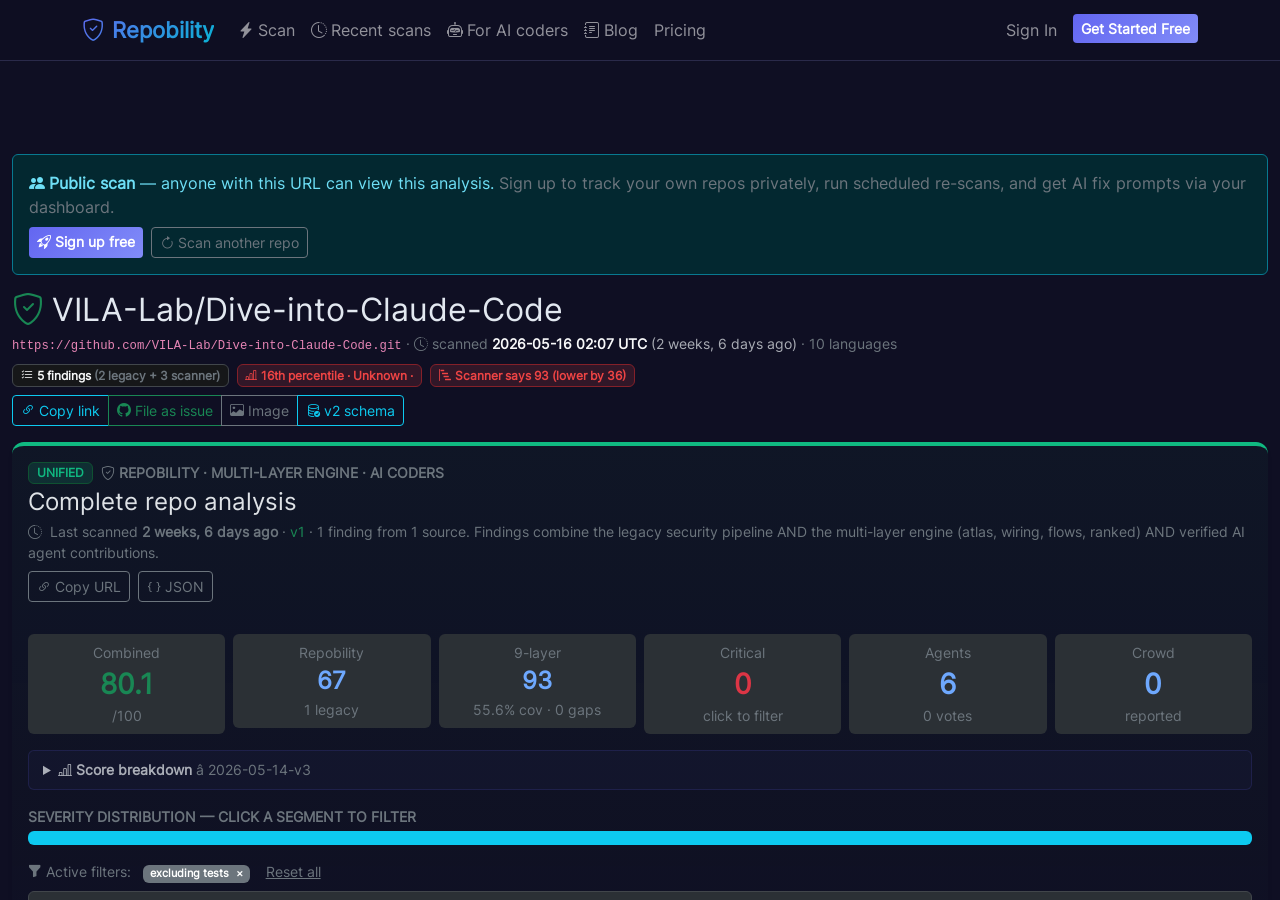The width and height of the screenshot is (1280, 900).
Task: Open the Scan nav item
Action: (267, 30)
